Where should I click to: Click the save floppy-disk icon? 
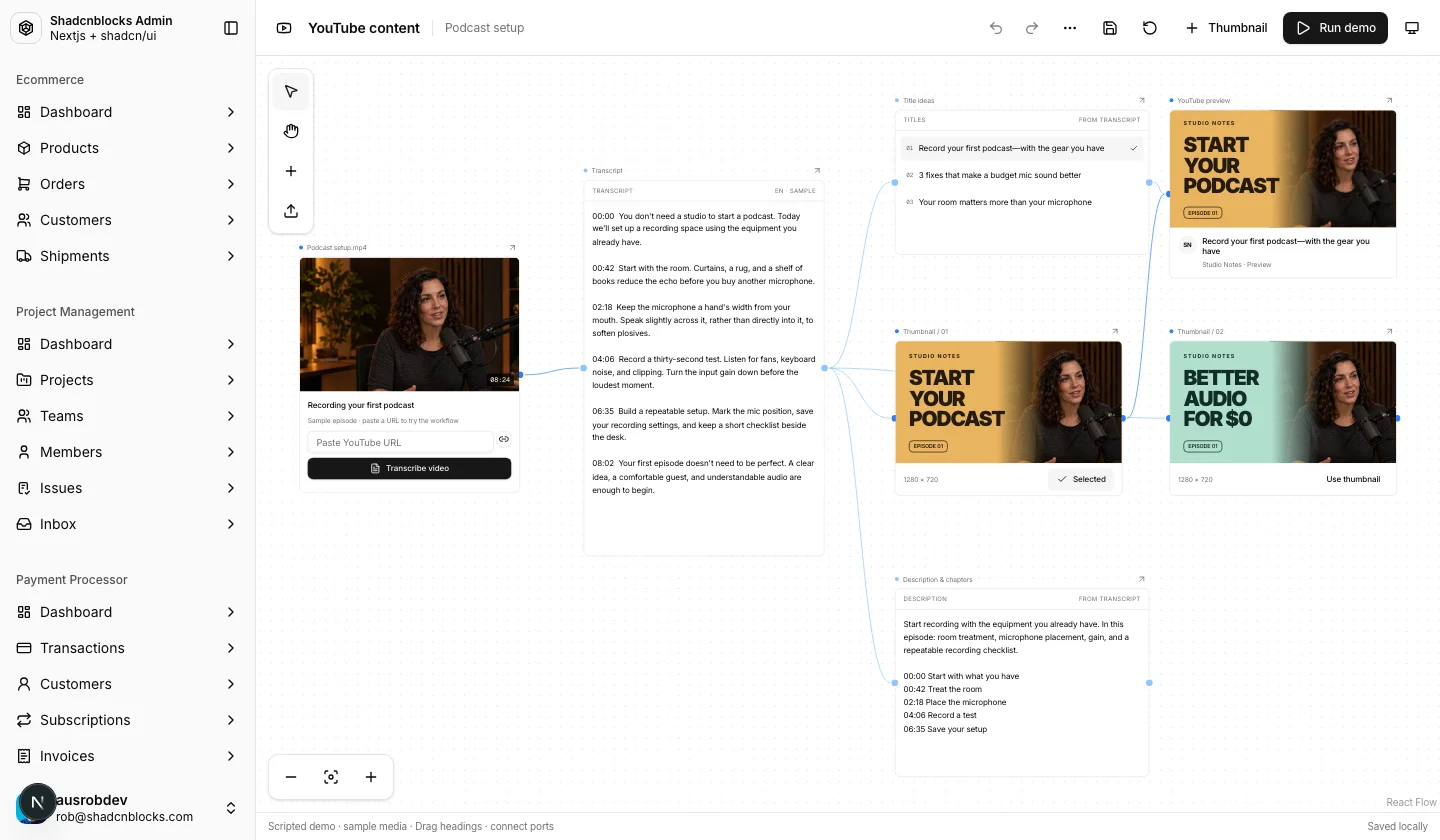[x=1110, y=28]
